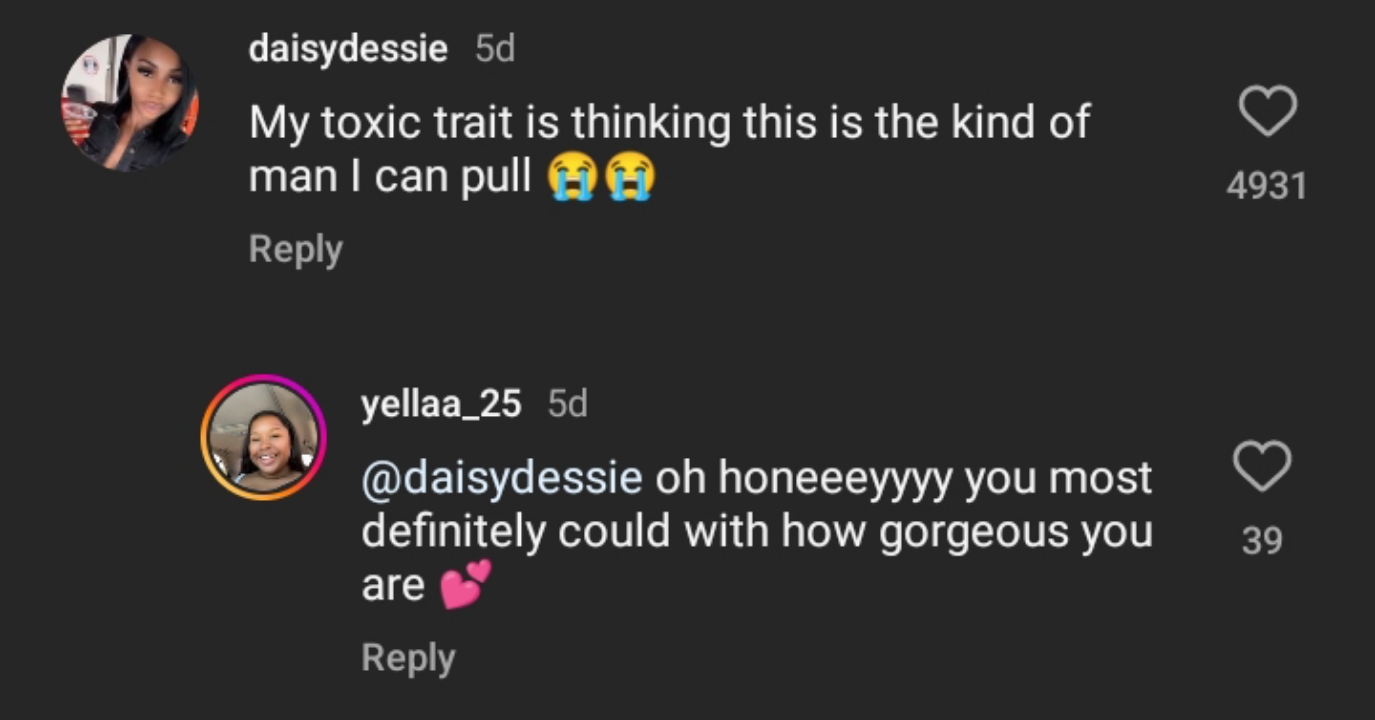Reply to yellaa_25's comment

(408, 658)
